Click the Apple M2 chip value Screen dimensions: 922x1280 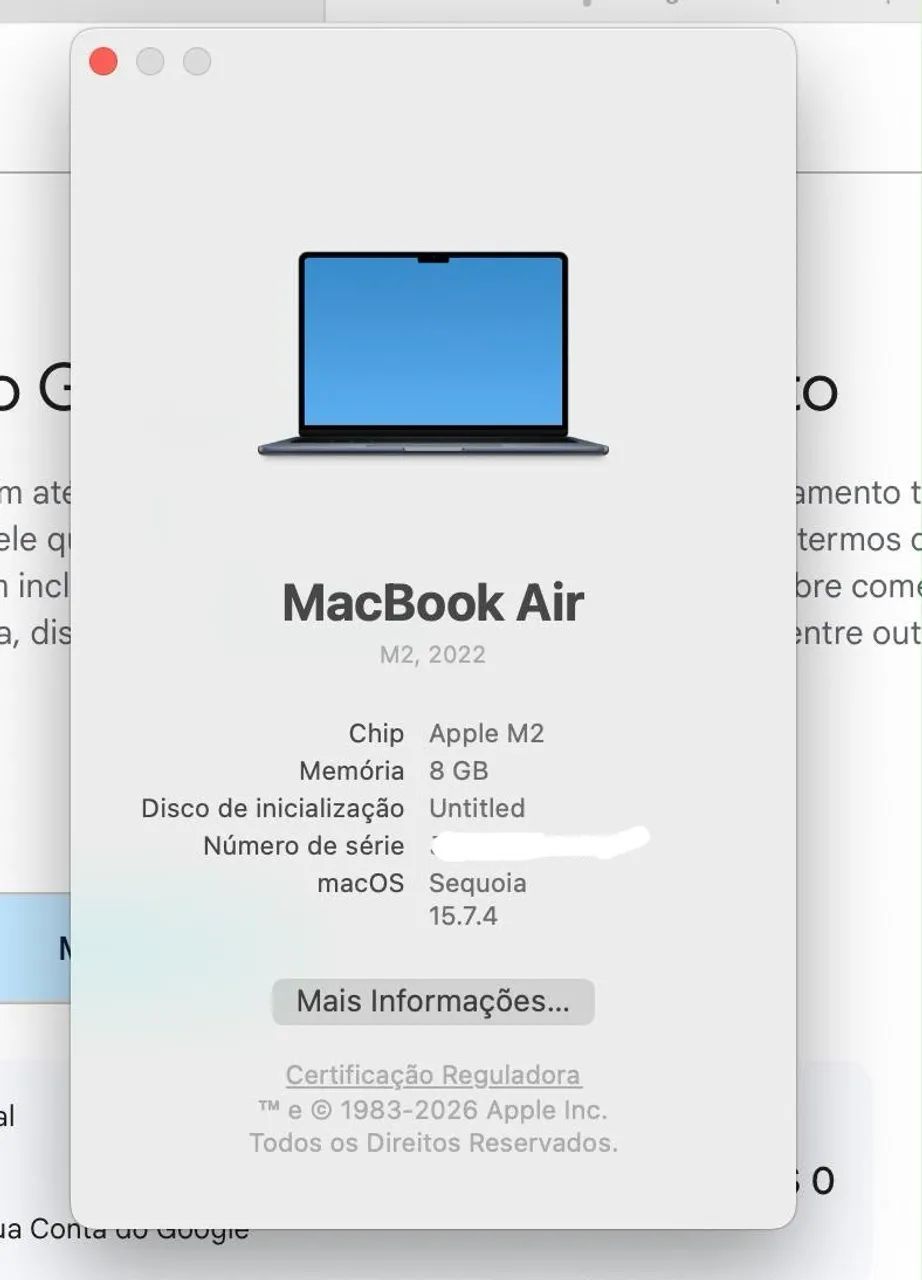click(x=487, y=733)
